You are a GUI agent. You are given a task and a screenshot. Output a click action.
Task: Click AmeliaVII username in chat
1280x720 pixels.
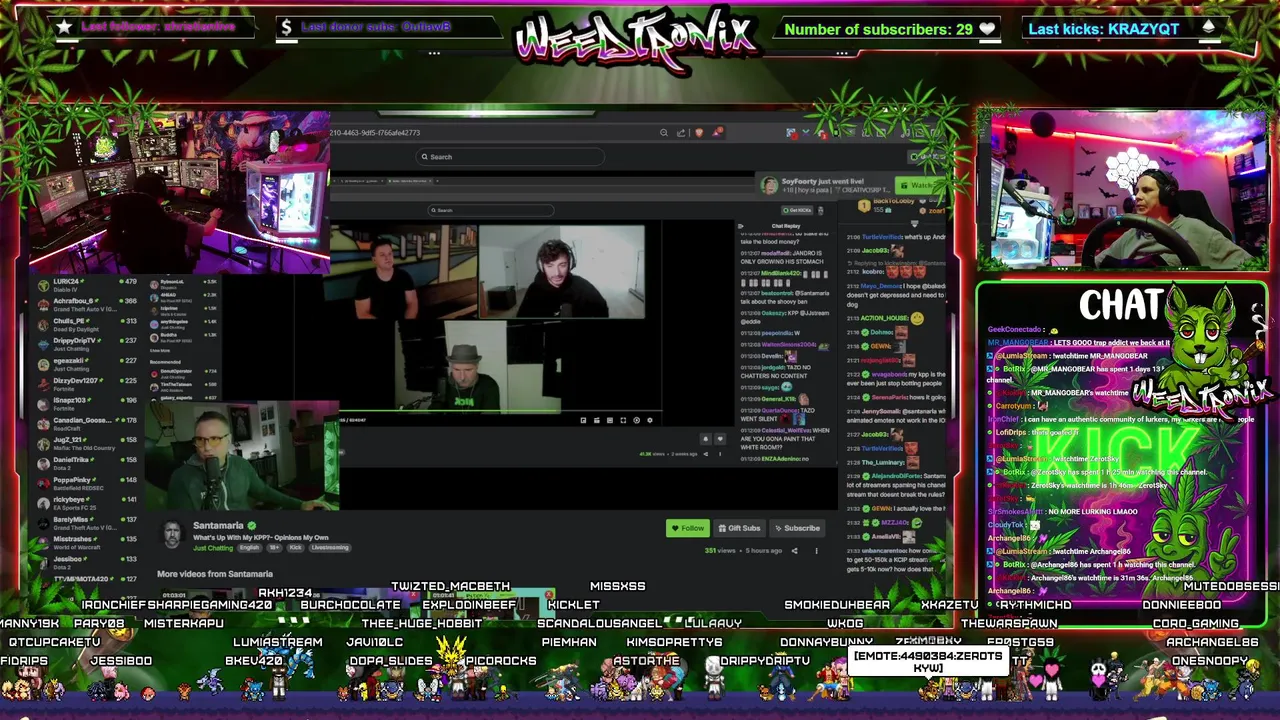[x=885, y=537]
